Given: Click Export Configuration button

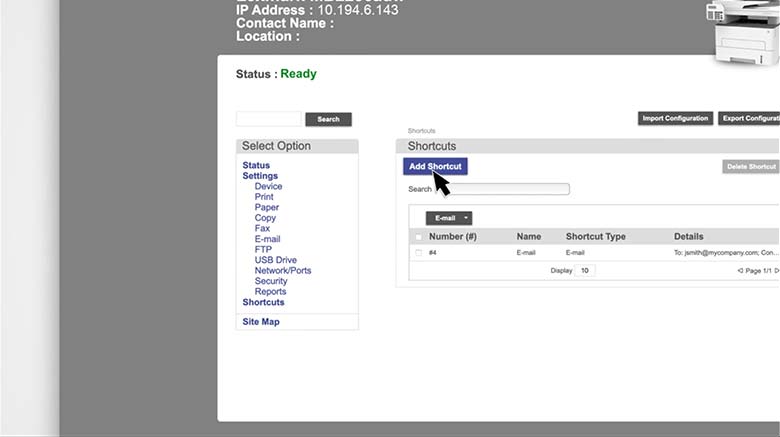Looking at the screenshot, I should point(750,118).
